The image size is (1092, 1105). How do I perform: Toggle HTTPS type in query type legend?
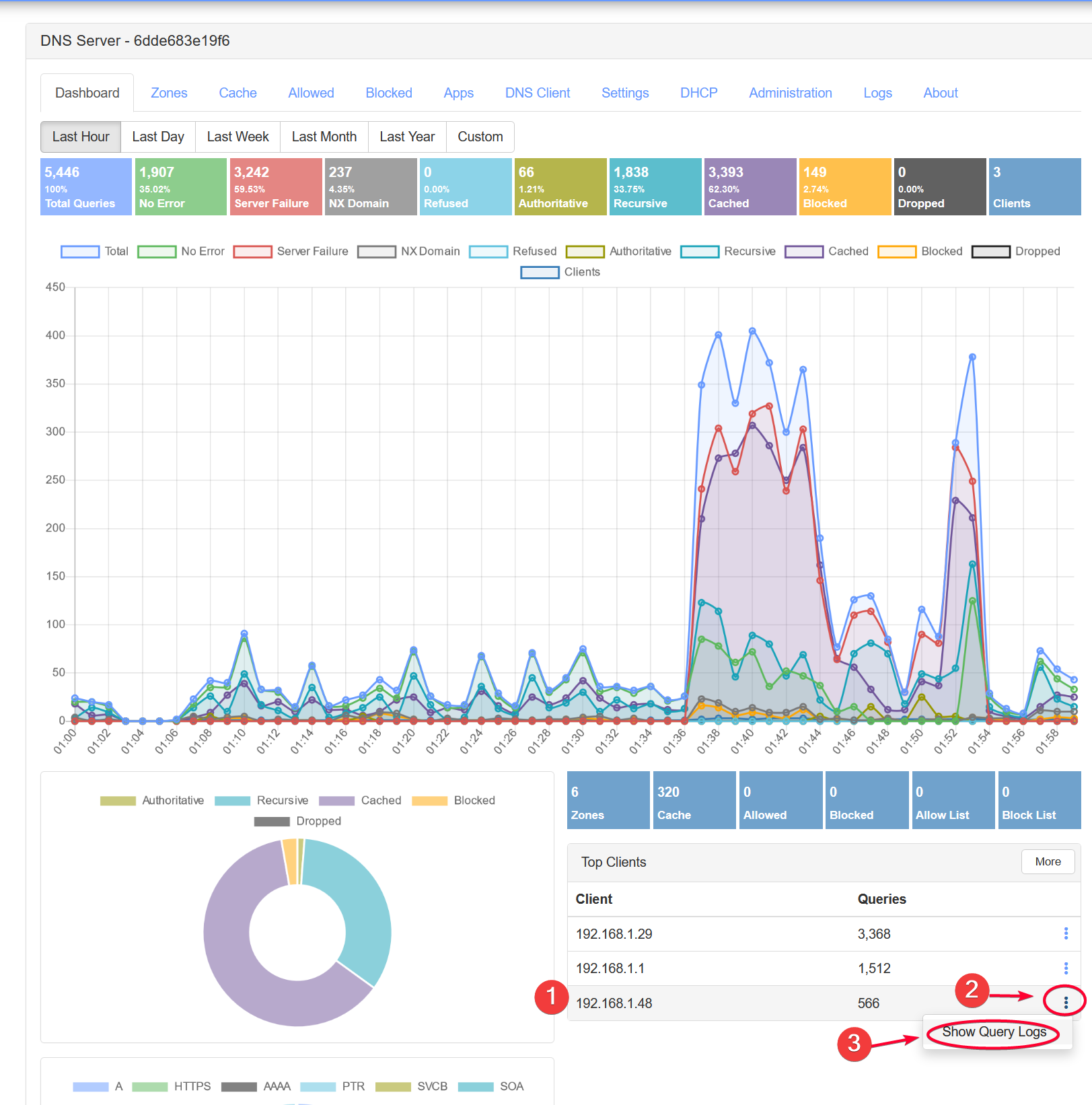tap(172, 1086)
